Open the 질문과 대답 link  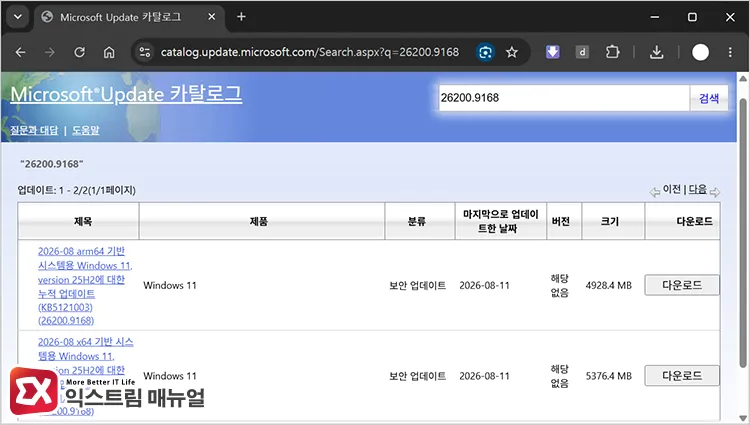tap(34, 130)
